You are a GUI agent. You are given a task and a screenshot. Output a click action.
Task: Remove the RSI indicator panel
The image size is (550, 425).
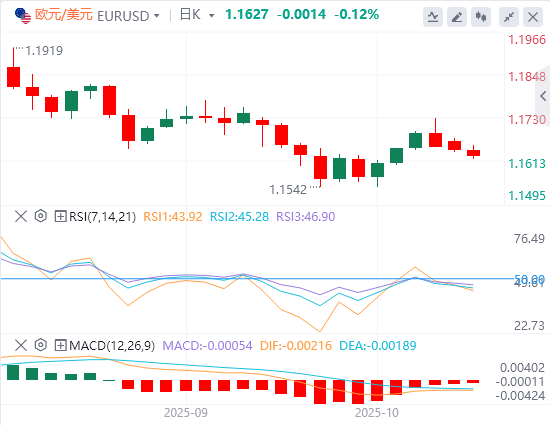tap(21, 216)
